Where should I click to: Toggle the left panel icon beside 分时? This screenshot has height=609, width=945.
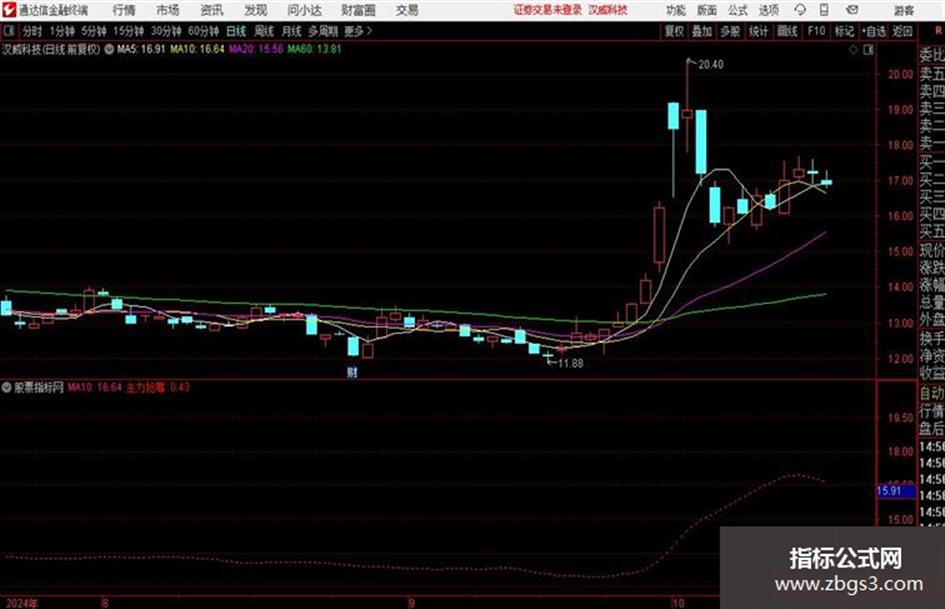(8, 31)
